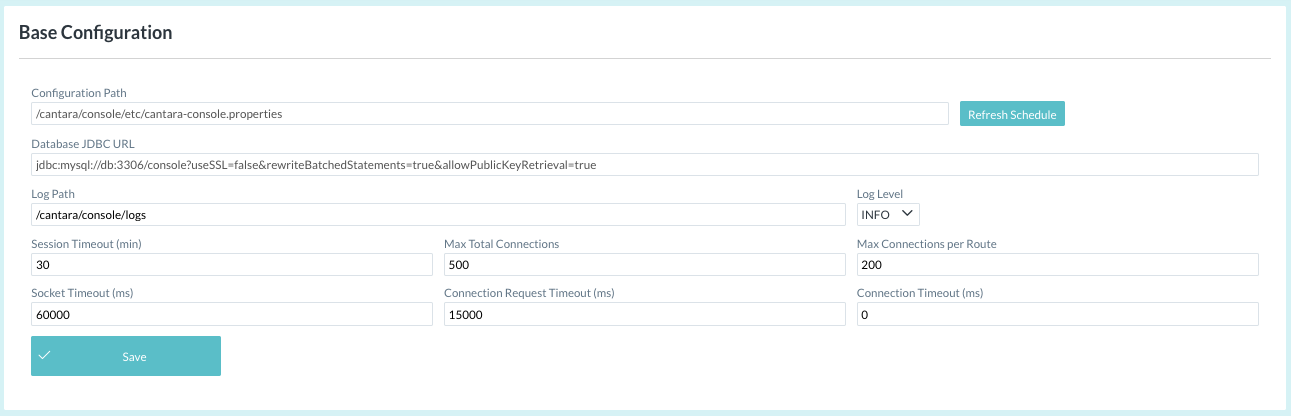Click the Base Configuration heading

[96, 32]
